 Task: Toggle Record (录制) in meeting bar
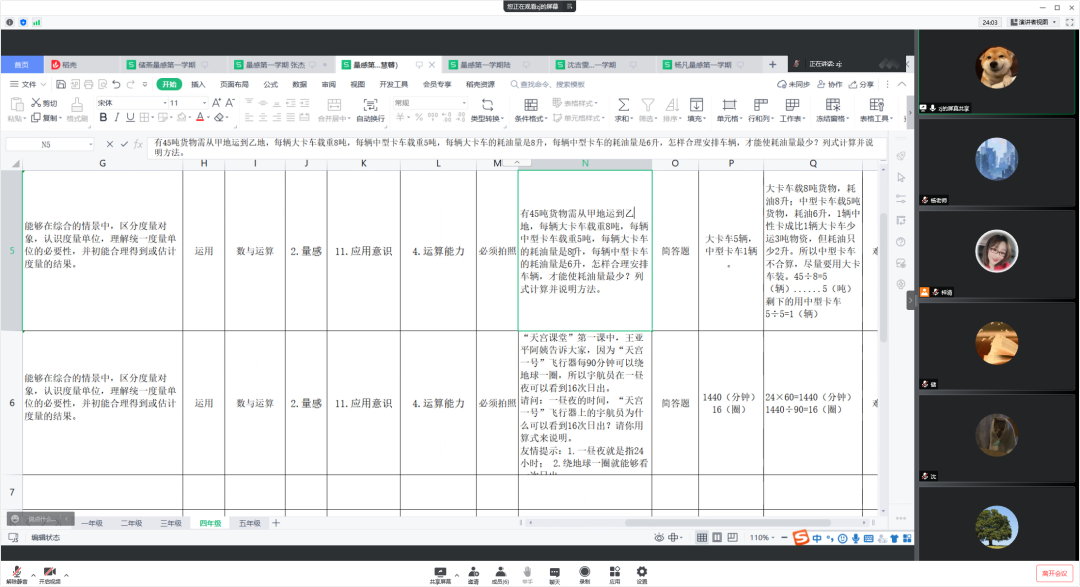click(x=584, y=575)
